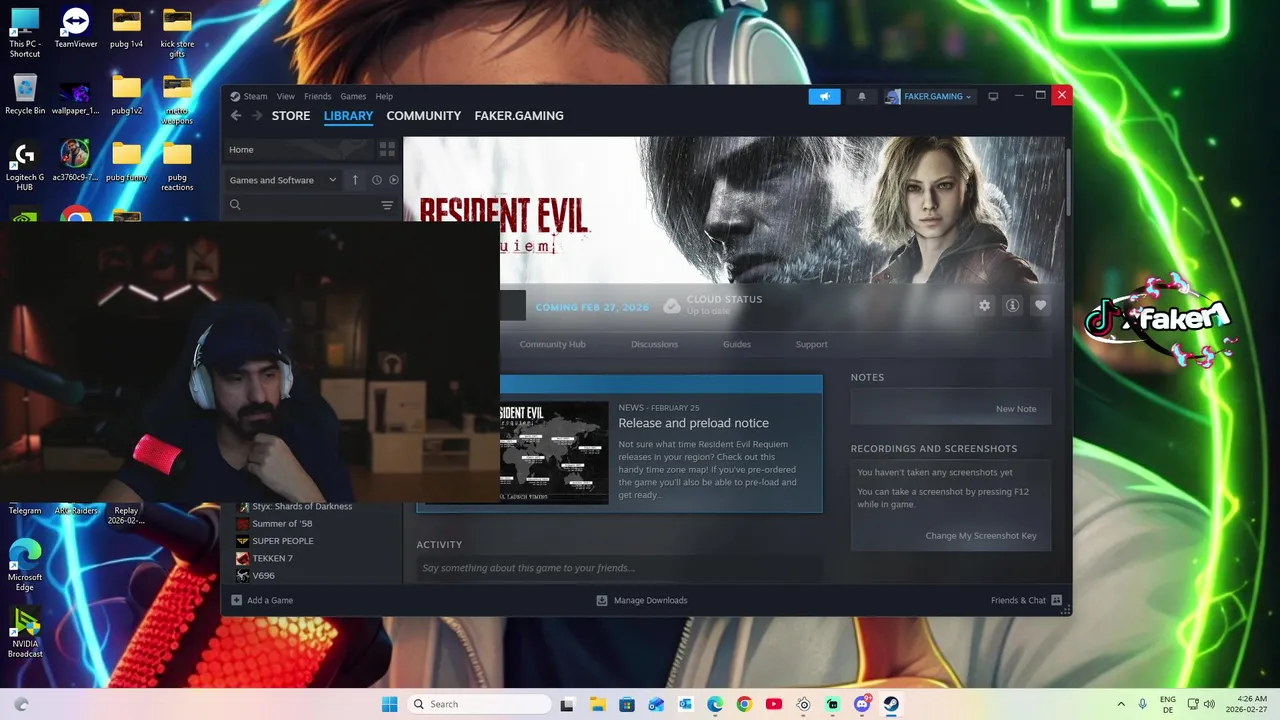Select the Logitech G HUB desktop shortcut

coord(25,166)
